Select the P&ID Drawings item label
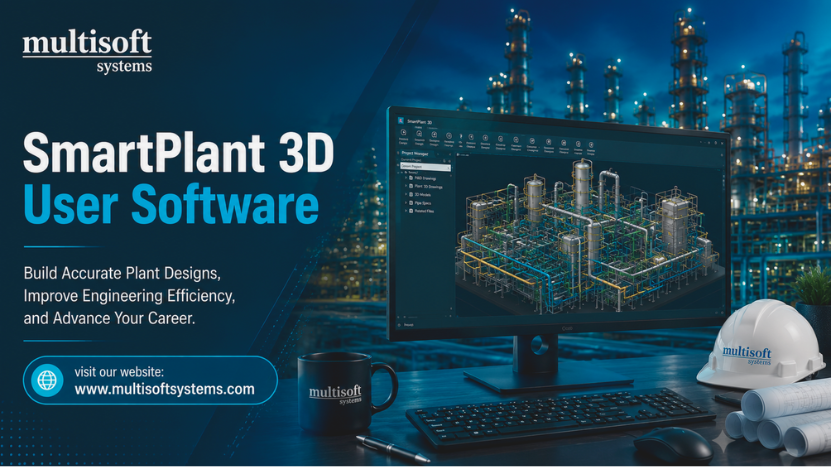This screenshot has width=831, height=467. tap(426, 178)
